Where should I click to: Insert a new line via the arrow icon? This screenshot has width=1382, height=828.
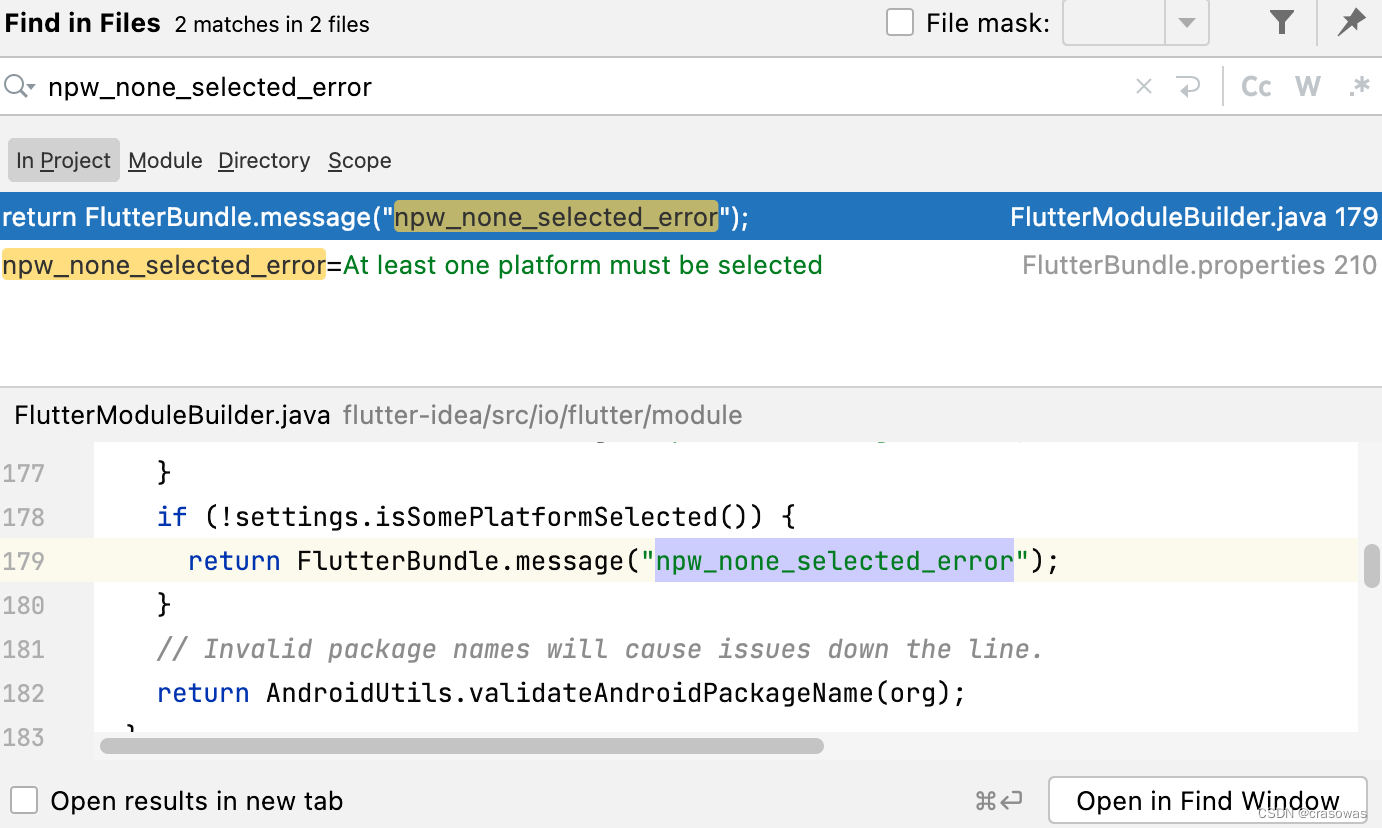tap(1189, 87)
